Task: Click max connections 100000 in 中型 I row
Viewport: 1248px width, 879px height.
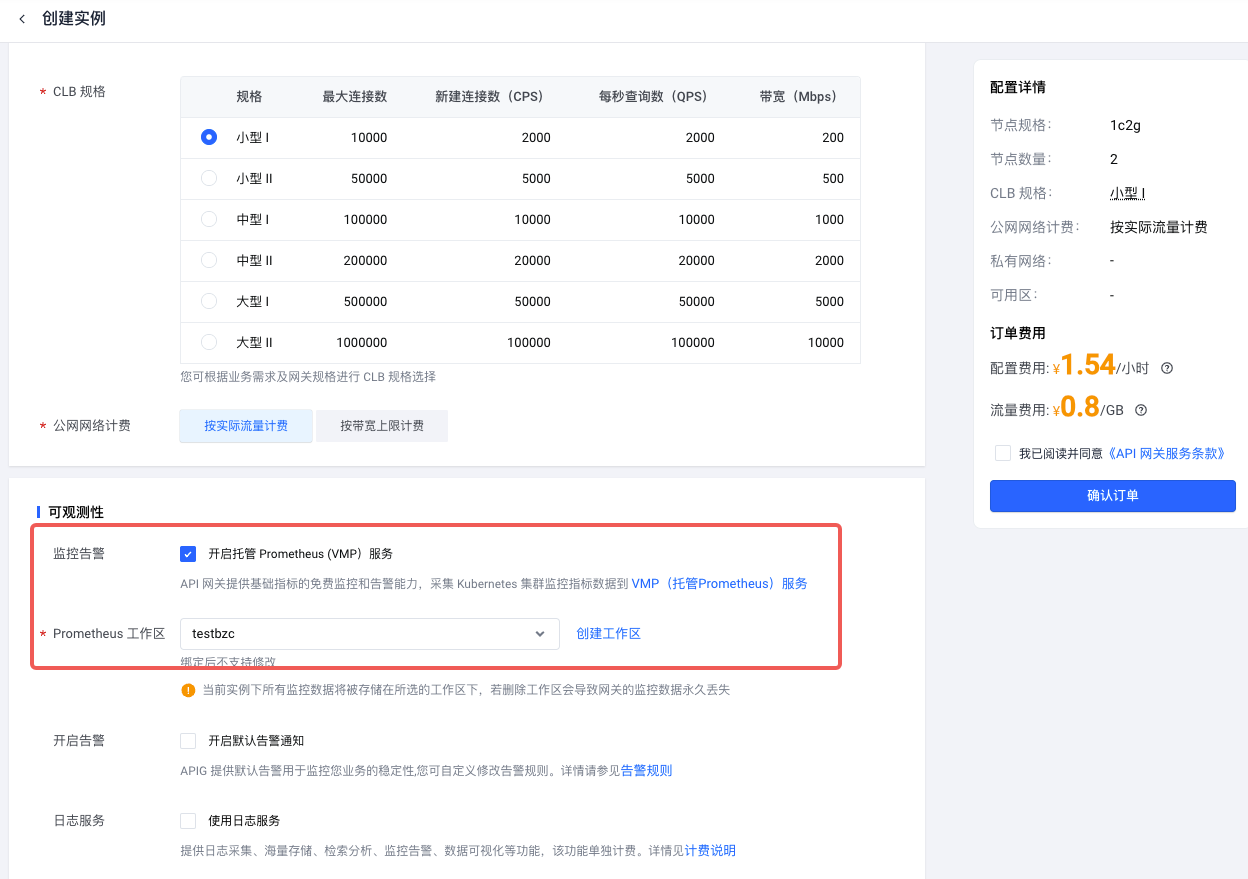Action: pyautogui.click(x=365, y=220)
